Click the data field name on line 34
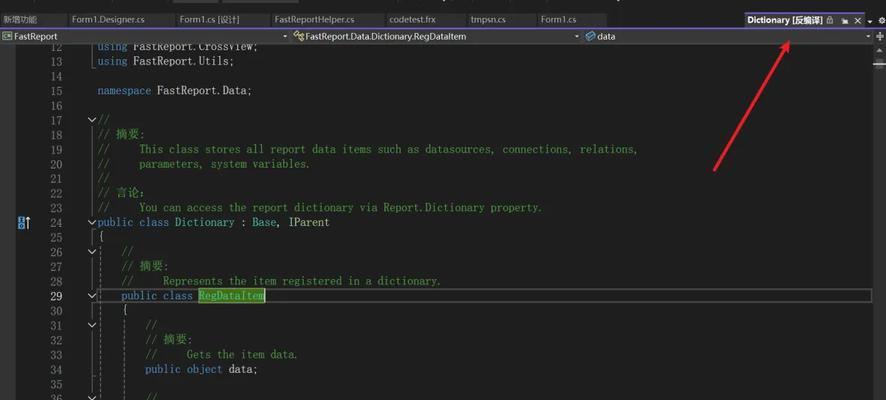This screenshot has height=400, width=886. 240,369
